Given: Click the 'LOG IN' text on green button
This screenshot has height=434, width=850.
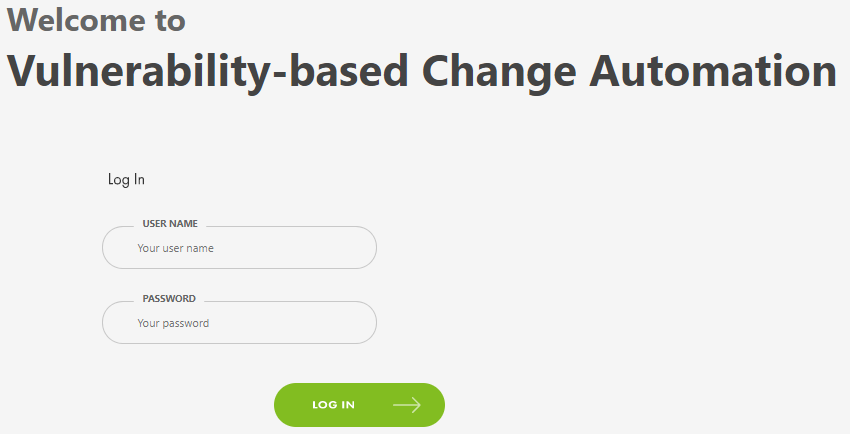Looking at the screenshot, I should point(333,405).
